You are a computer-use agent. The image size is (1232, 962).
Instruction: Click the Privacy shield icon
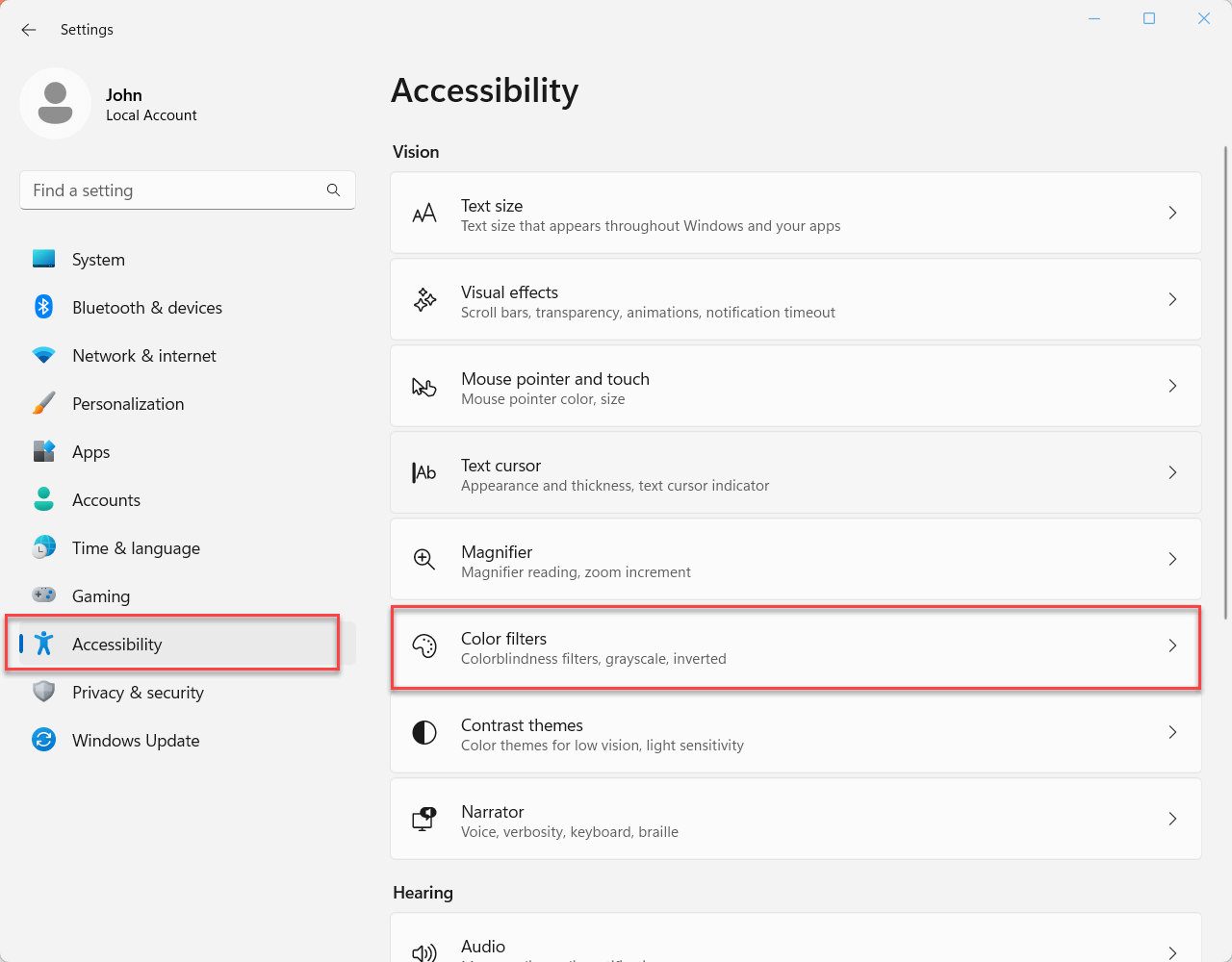pyautogui.click(x=43, y=692)
